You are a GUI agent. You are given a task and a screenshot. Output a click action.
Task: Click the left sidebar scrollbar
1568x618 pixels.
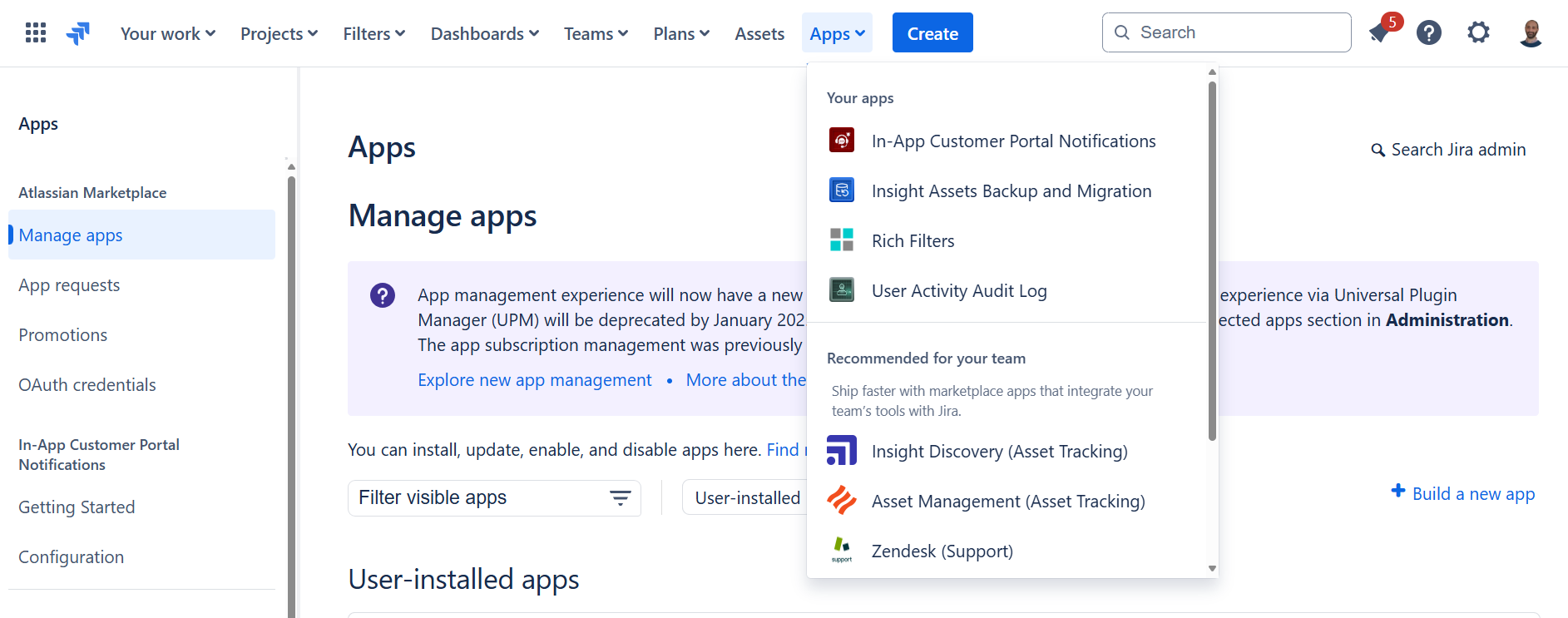click(291, 395)
